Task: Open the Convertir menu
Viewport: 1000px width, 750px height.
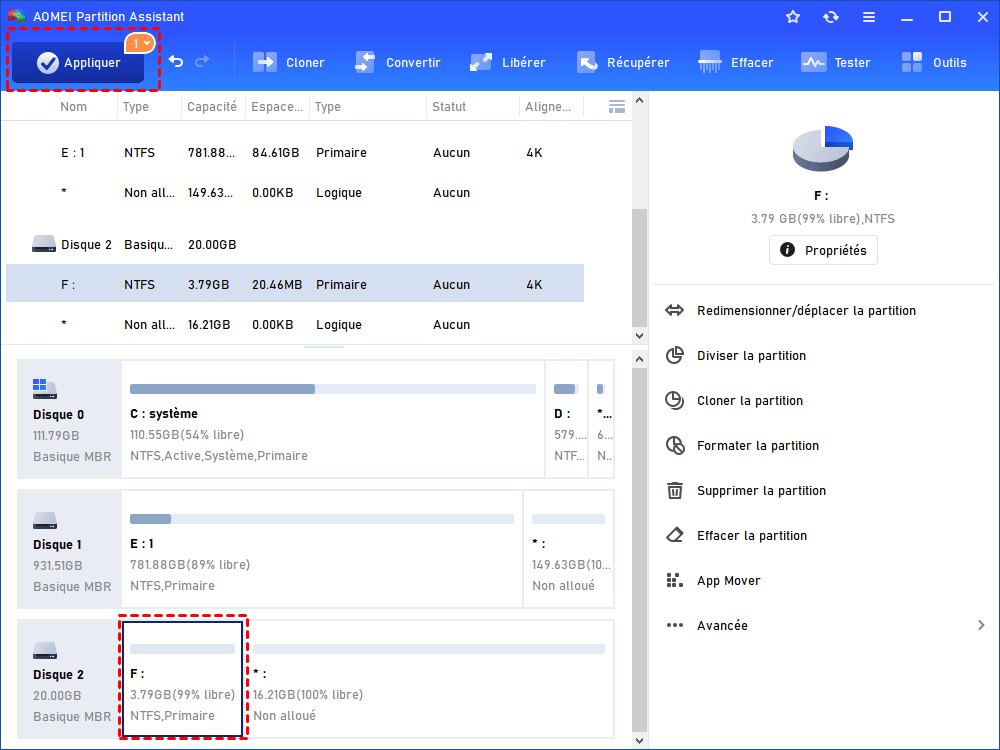Action: [x=398, y=62]
